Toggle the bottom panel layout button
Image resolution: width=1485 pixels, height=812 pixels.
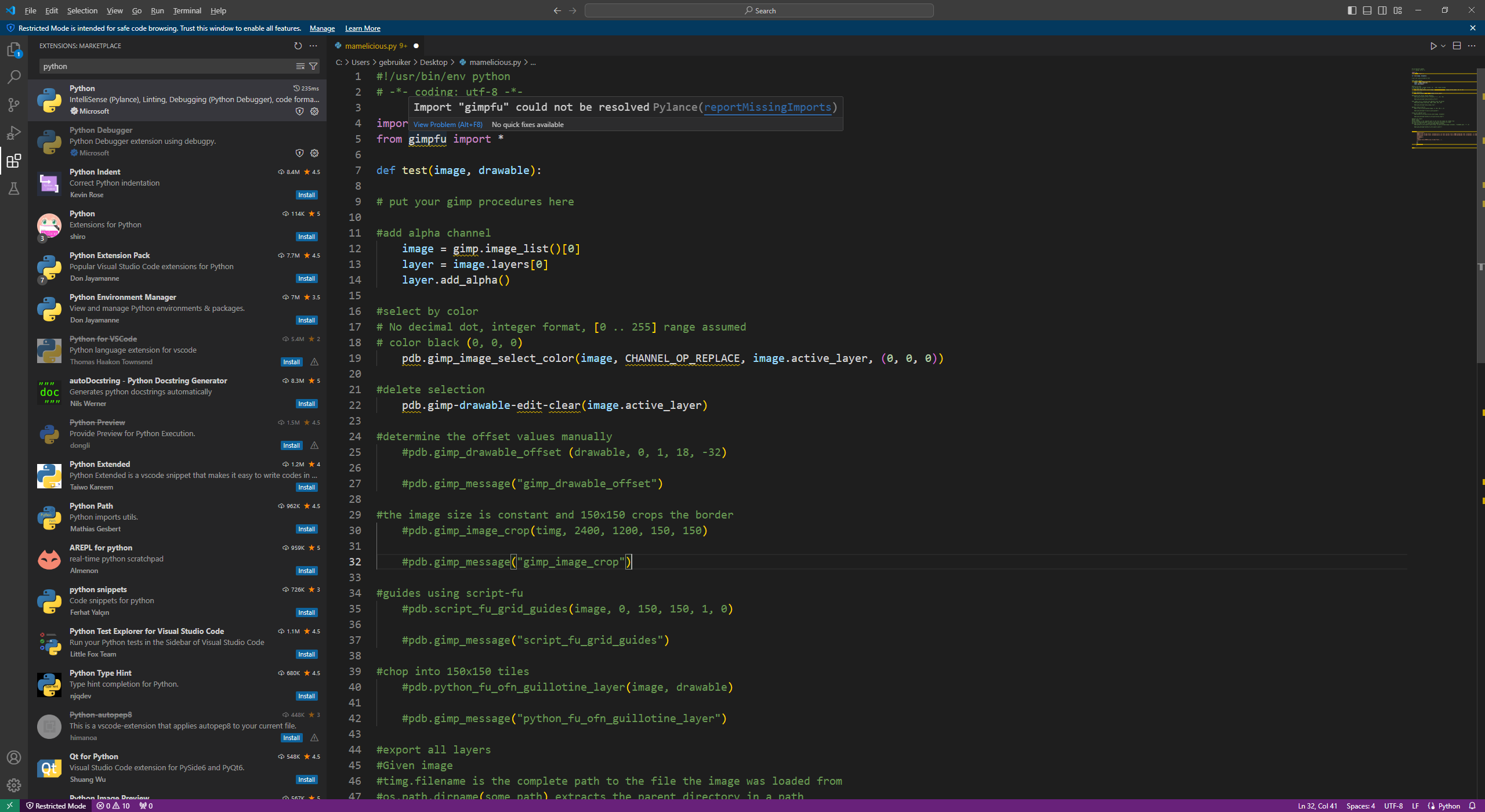pyautogui.click(x=1367, y=10)
